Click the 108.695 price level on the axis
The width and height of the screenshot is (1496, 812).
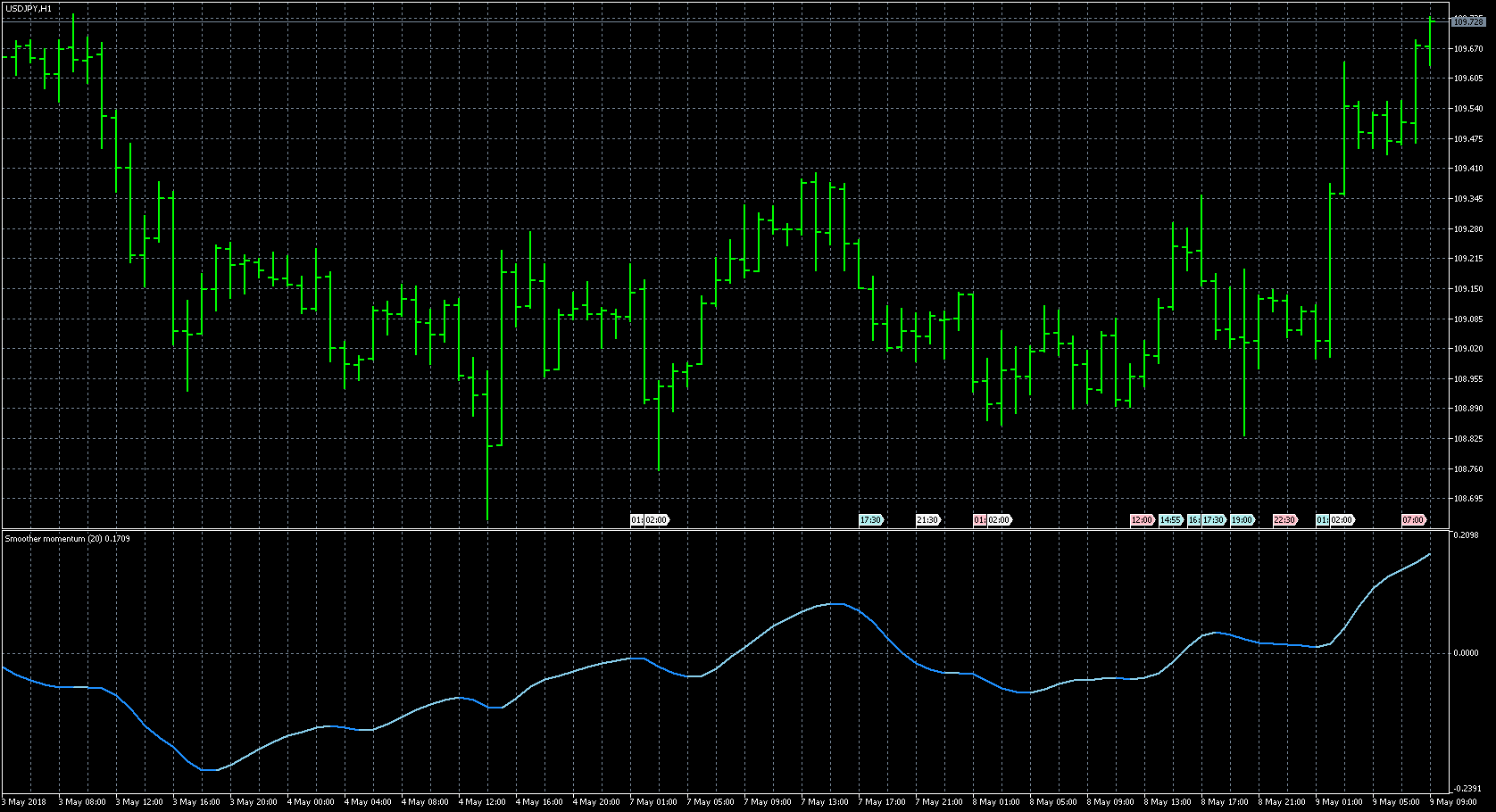click(x=1468, y=499)
